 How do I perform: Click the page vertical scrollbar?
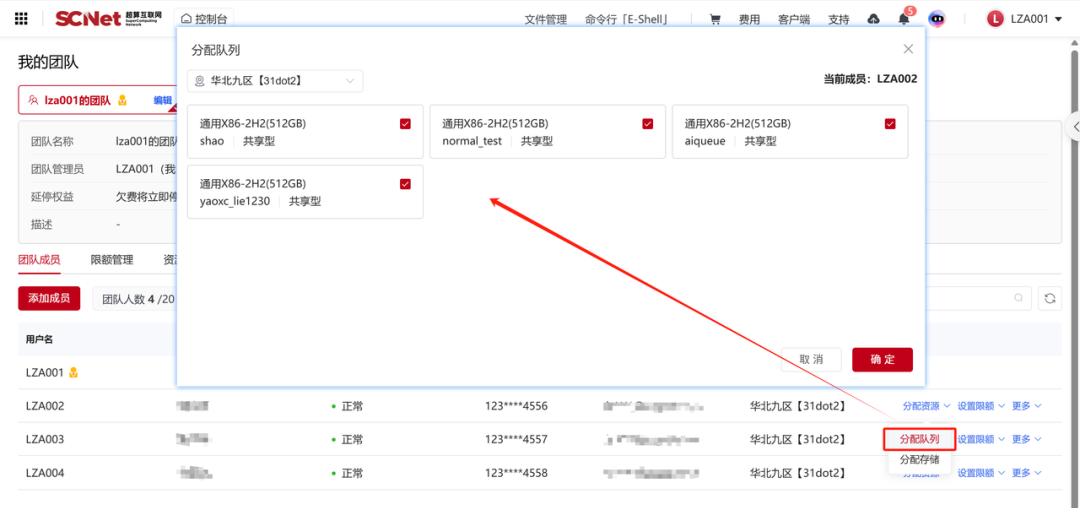pos(1075,275)
